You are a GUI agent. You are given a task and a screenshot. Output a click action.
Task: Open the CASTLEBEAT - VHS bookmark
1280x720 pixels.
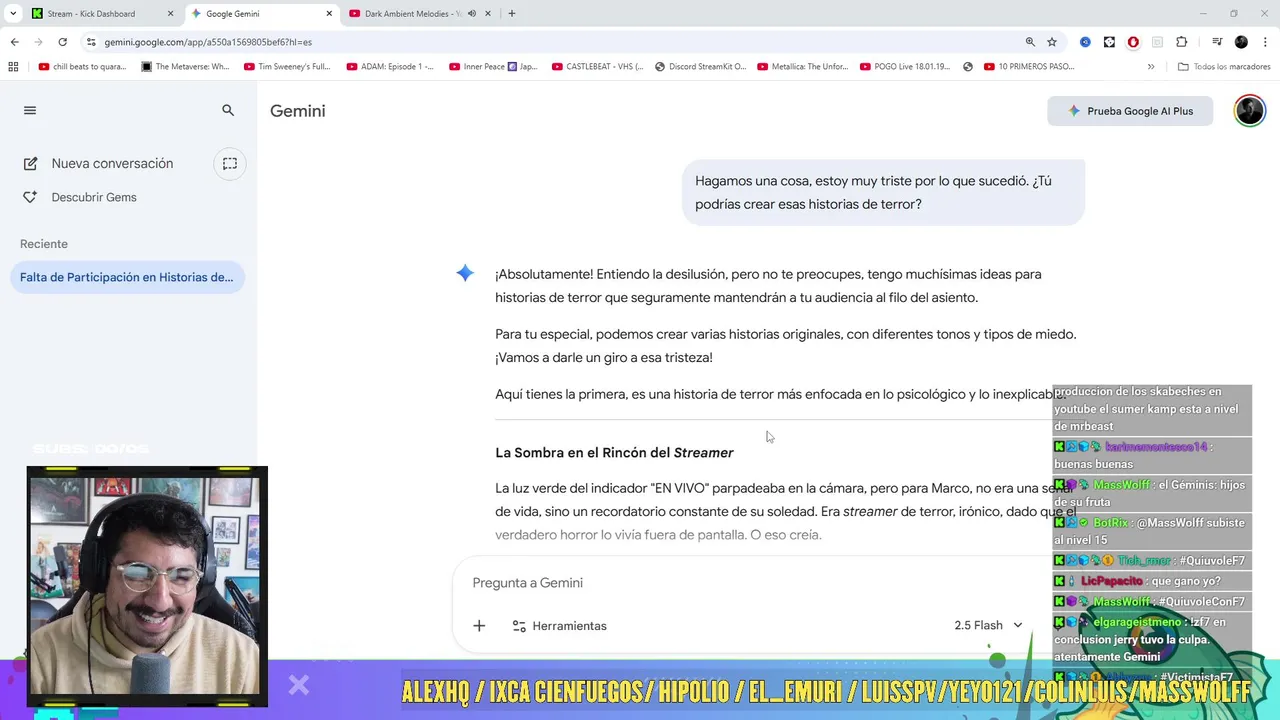click(x=596, y=67)
